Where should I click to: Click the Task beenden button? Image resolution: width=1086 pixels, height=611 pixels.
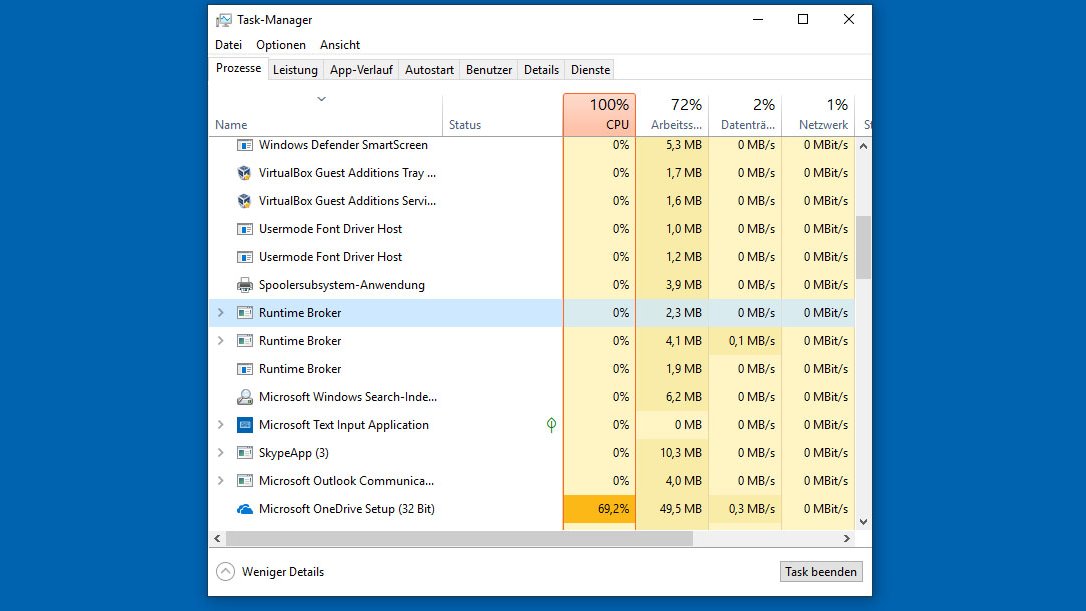tap(821, 571)
